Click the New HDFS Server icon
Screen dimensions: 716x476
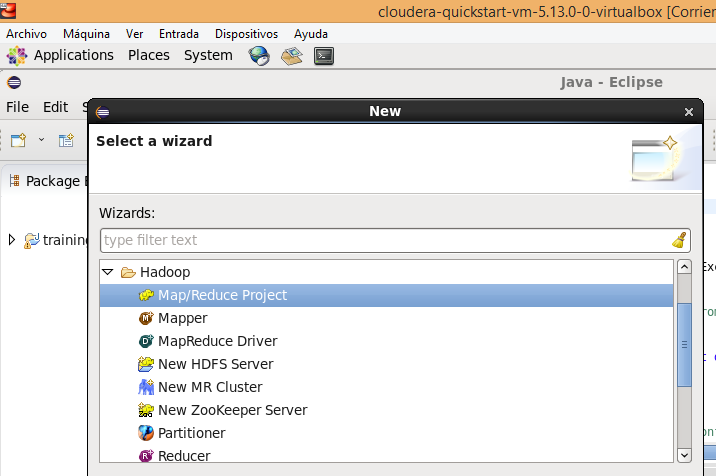146,364
